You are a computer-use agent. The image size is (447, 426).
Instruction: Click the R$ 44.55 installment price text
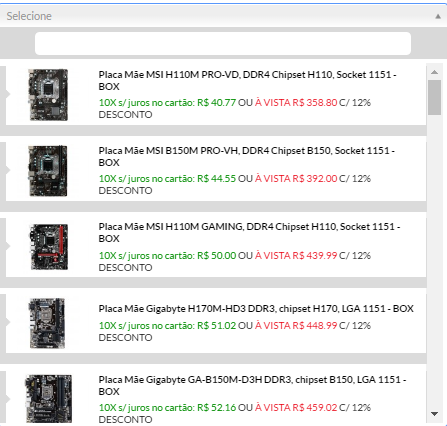point(217,178)
